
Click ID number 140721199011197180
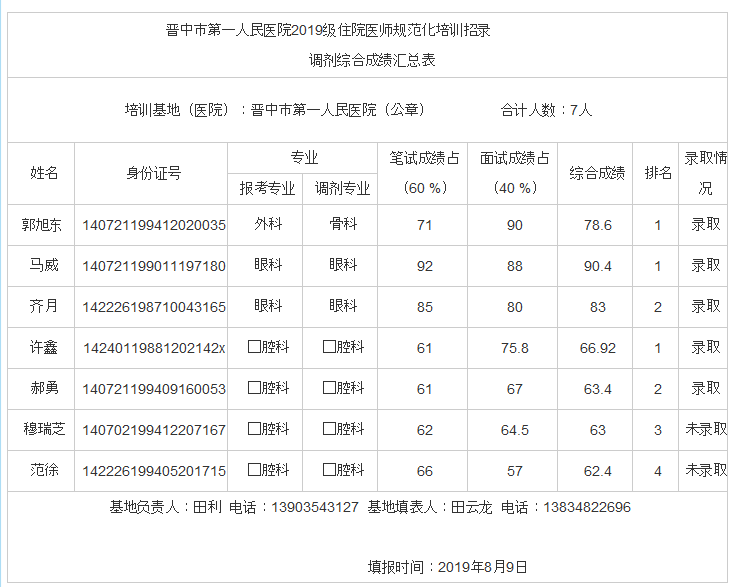154,266
